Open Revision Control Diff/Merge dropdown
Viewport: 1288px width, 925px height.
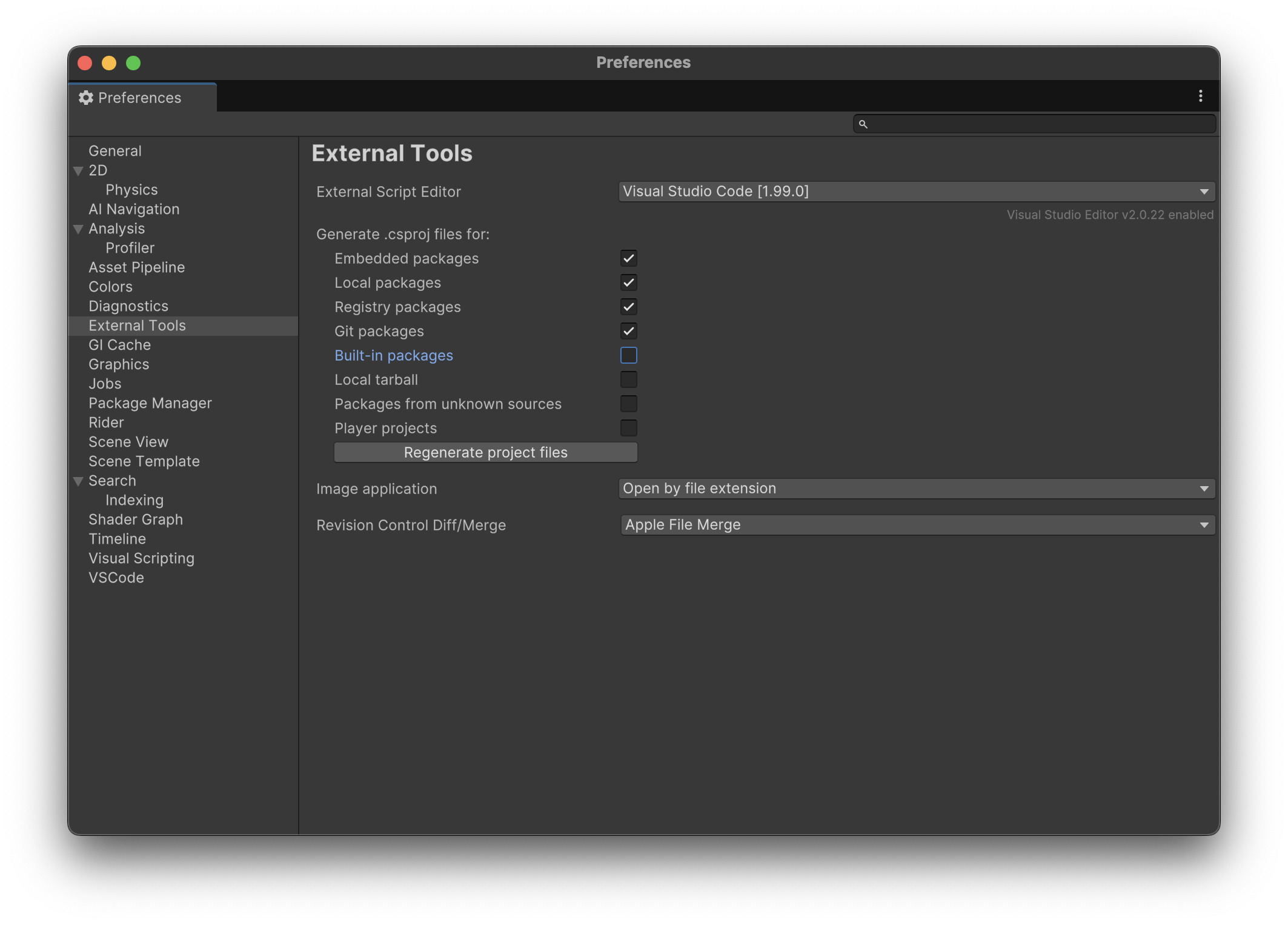tap(917, 525)
